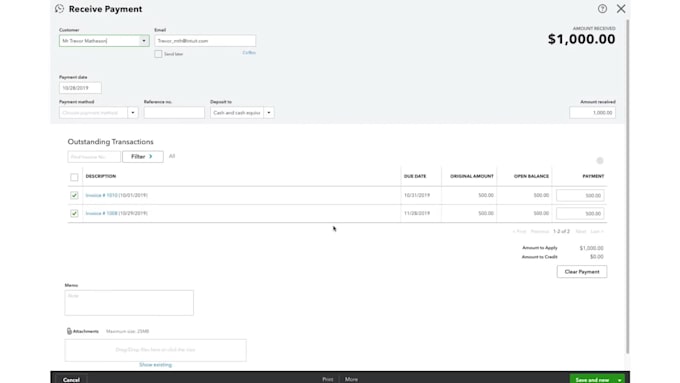The height and width of the screenshot is (383, 680).
Task: Uncheck the Invoice #1008 checkbox
Action: 74,213
